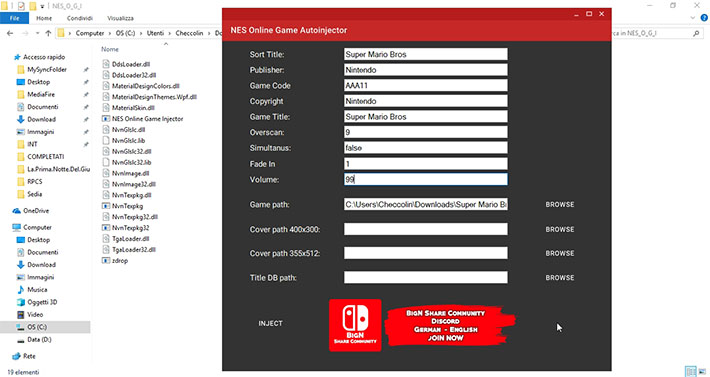Viewport: 710px width, 377px height.
Task: Select the NvnImage32.dll file
Action: coord(134,184)
